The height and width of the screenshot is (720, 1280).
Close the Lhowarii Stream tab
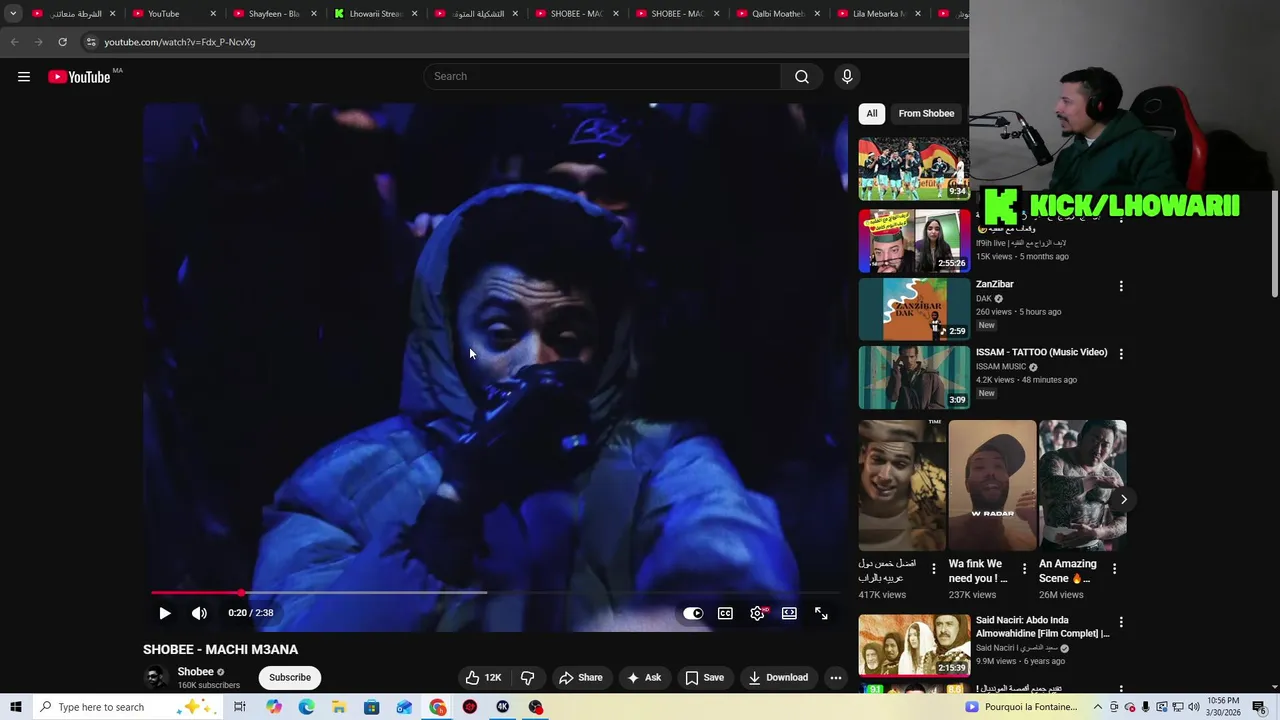point(414,14)
